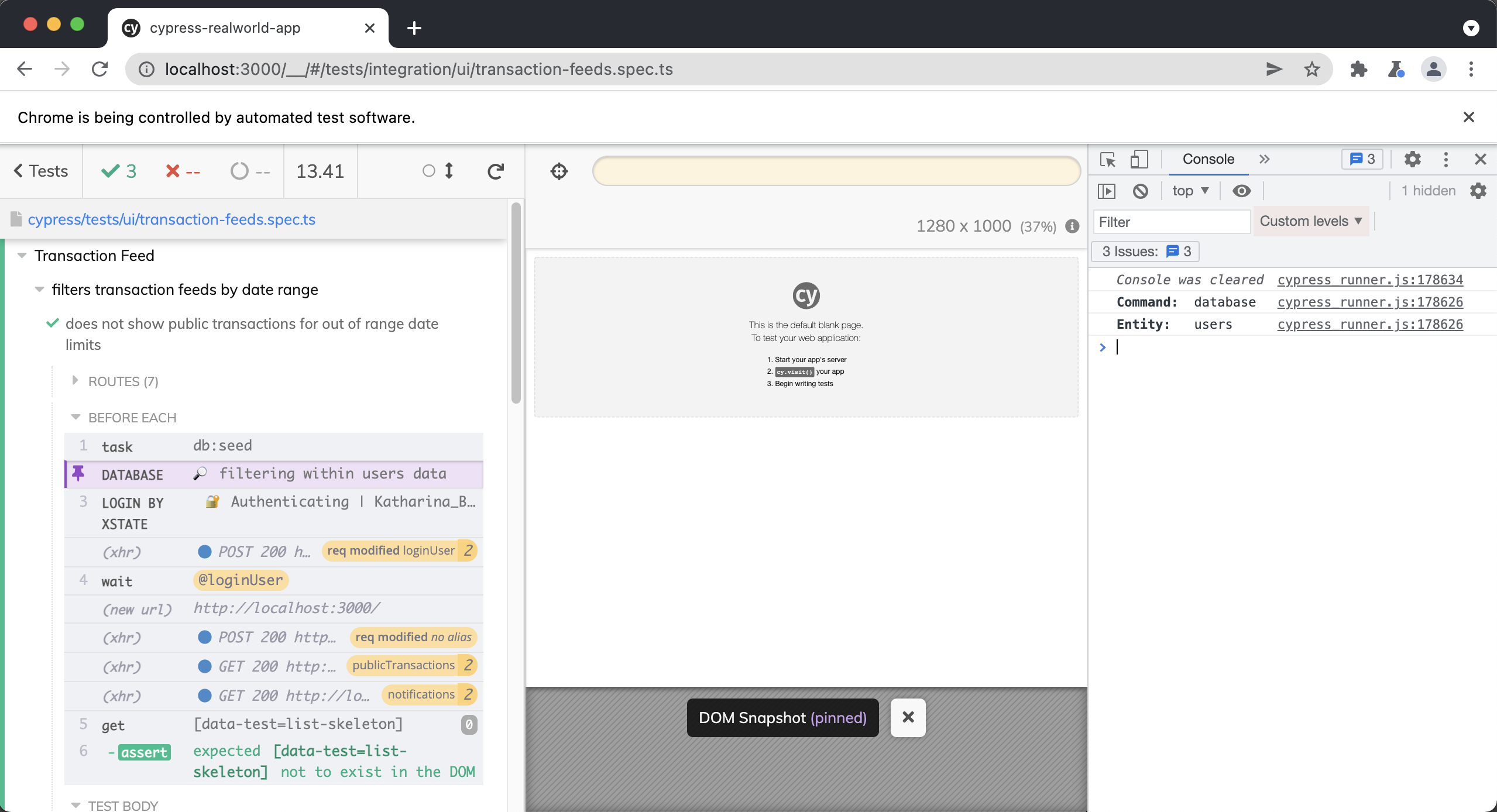Collapse the BEFORE EACH section

(x=132, y=418)
